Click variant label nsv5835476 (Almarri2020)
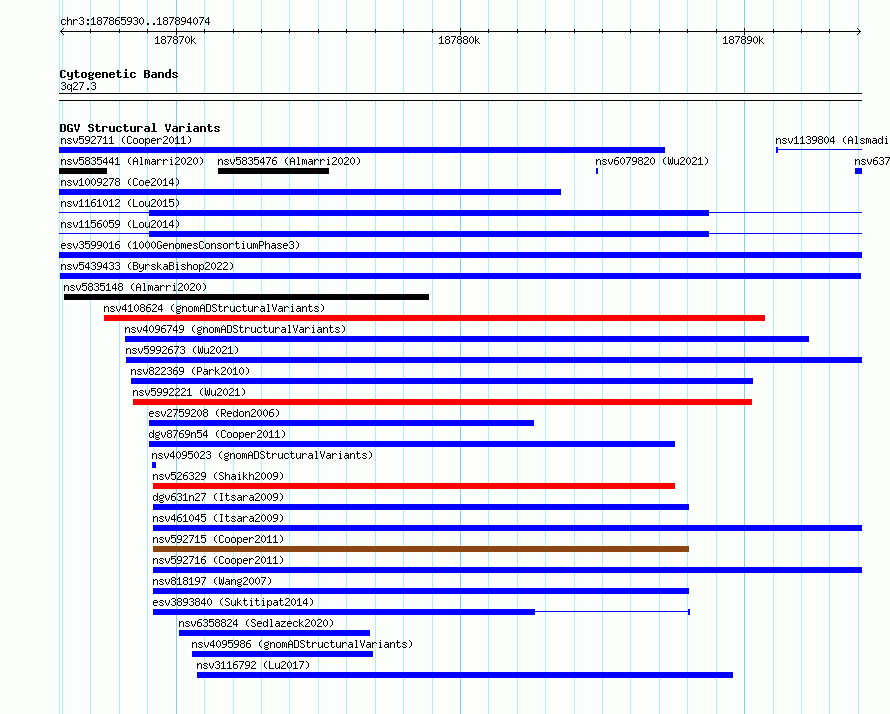 tap(289, 161)
